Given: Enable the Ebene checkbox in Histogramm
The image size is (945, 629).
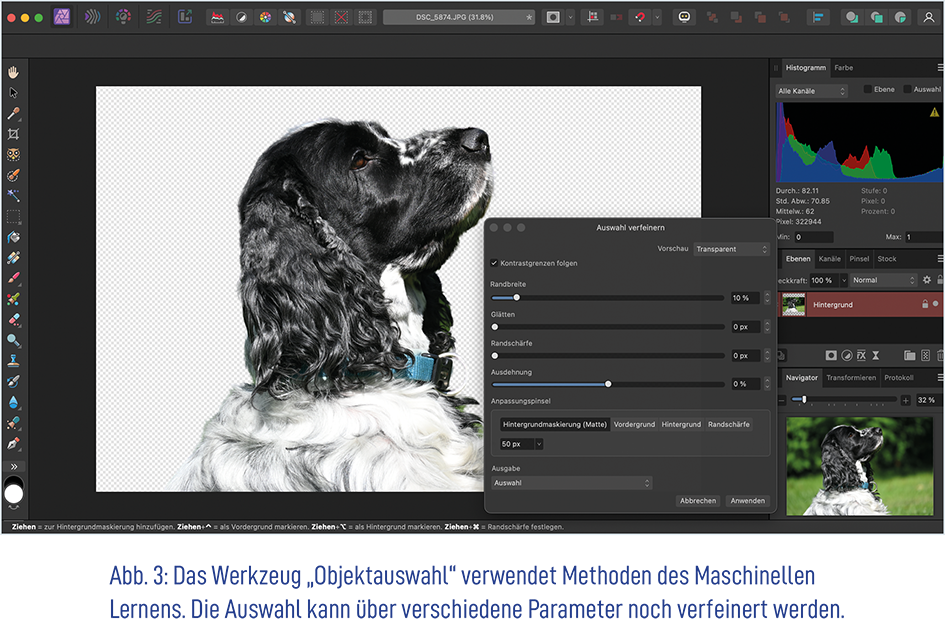Looking at the screenshot, I should tap(868, 90).
